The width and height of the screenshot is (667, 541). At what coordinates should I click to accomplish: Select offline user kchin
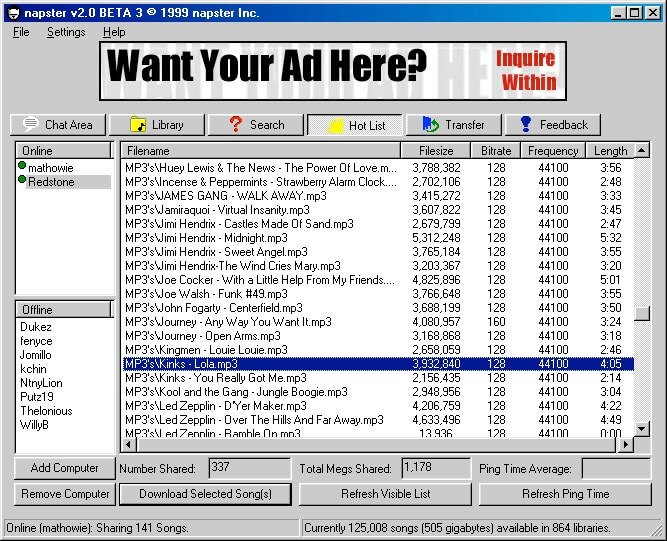pyautogui.click(x=33, y=369)
